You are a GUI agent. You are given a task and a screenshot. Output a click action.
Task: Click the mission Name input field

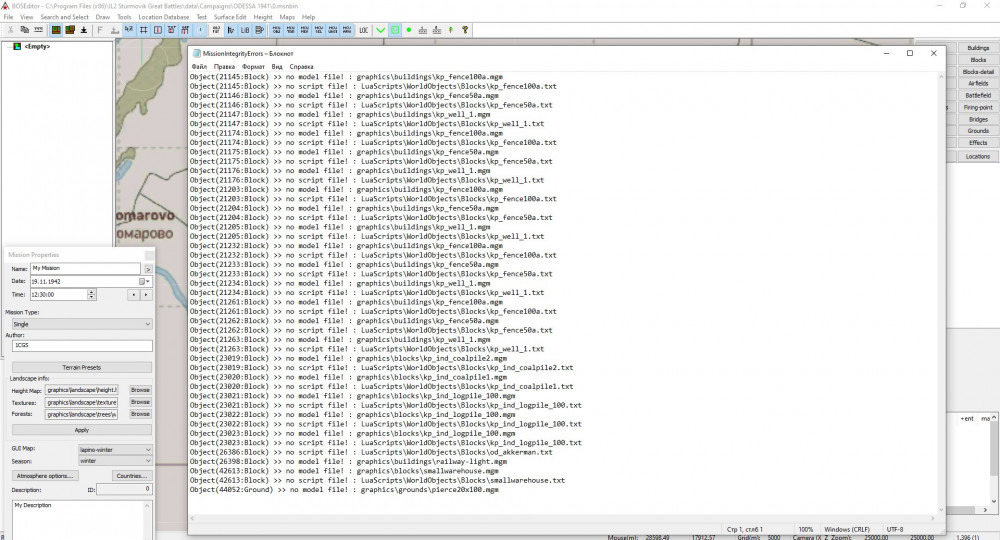coord(85,268)
